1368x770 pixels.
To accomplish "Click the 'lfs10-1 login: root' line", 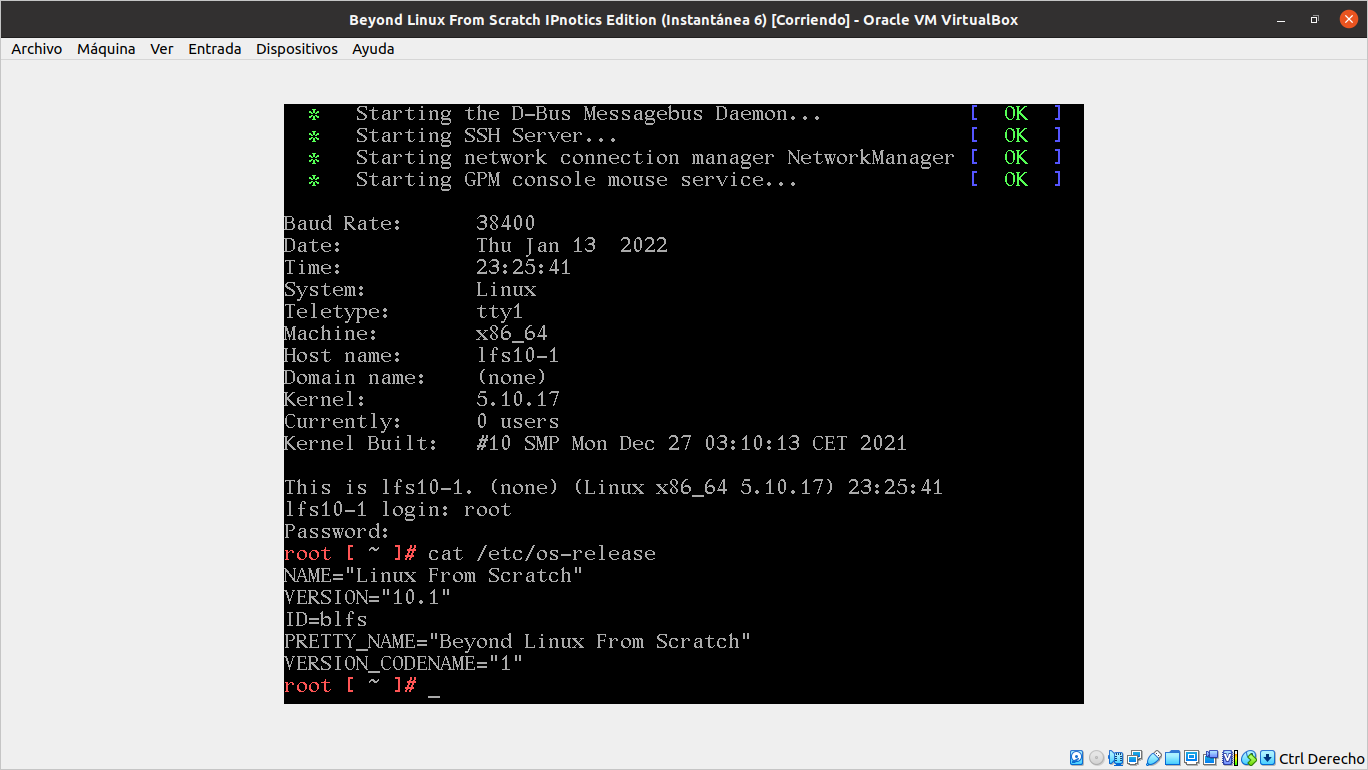I will click(x=398, y=510).
